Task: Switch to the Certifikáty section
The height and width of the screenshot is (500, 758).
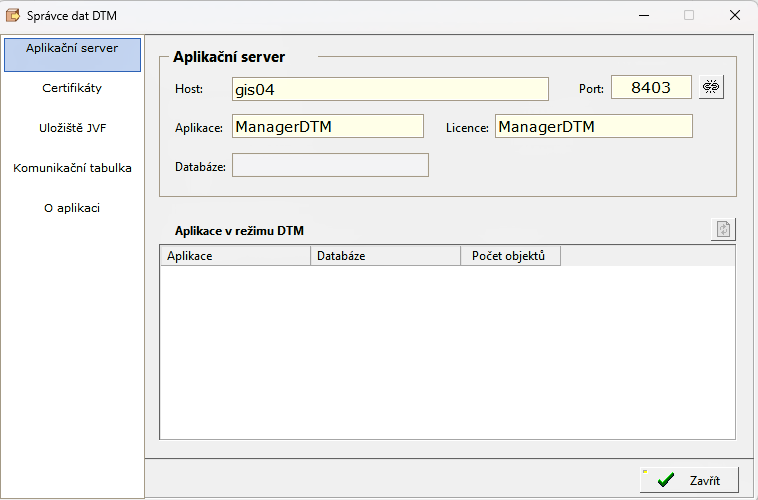Action: point(72,88)
